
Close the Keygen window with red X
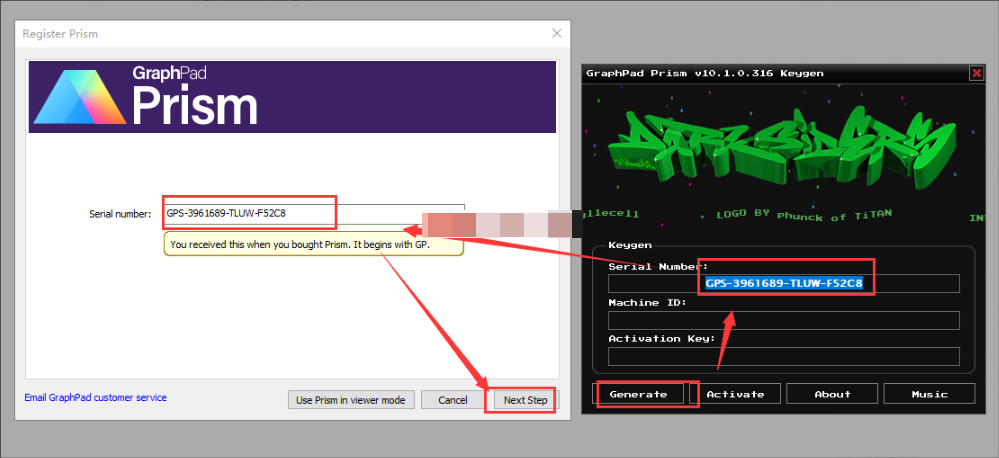pos(976,73)
